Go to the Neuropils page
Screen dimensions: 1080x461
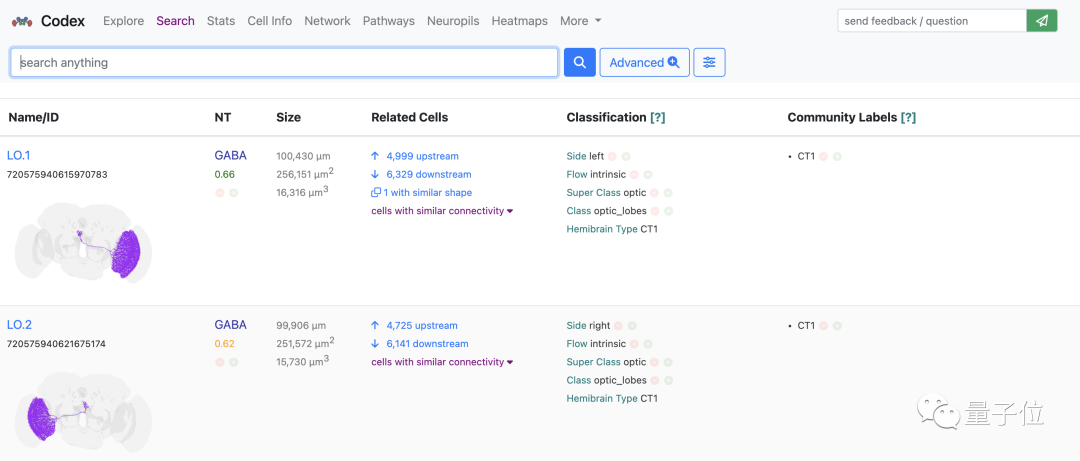click(452, 21)
